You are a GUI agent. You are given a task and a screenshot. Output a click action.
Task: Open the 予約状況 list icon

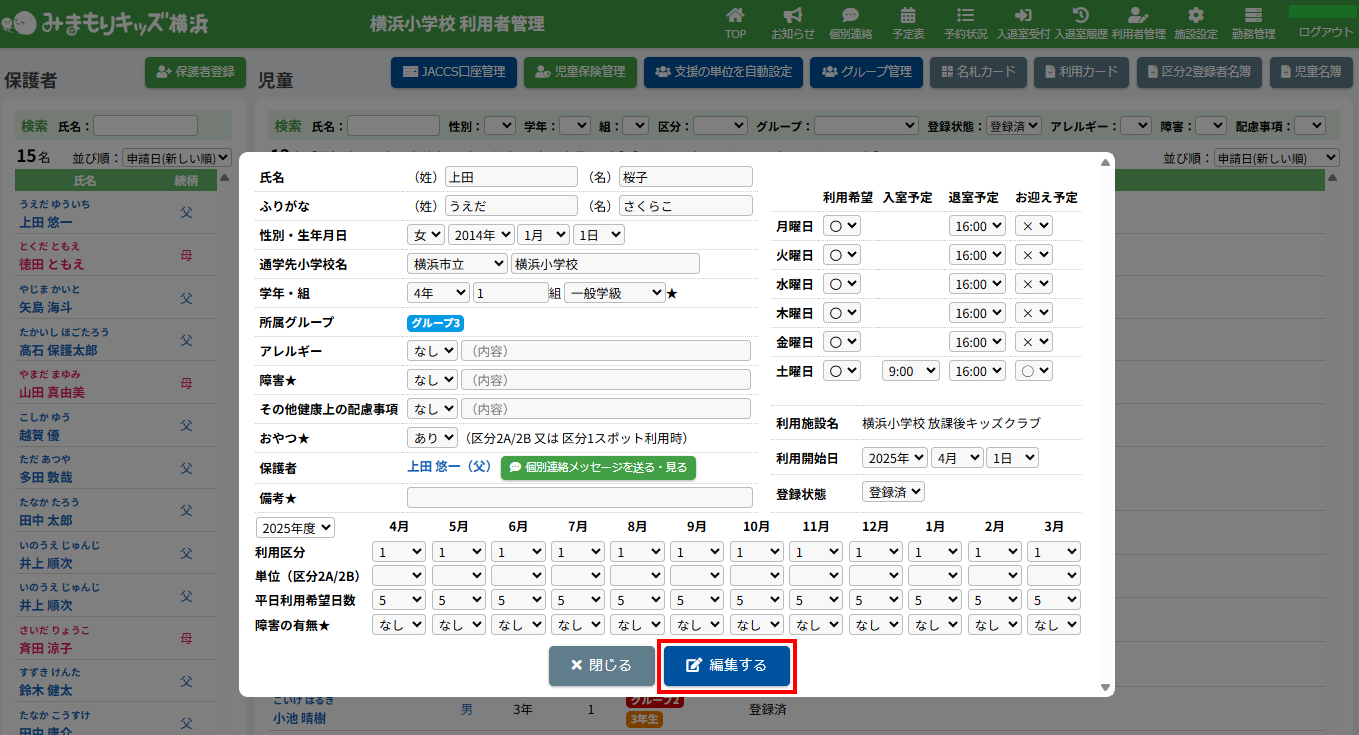pos(965,17)
